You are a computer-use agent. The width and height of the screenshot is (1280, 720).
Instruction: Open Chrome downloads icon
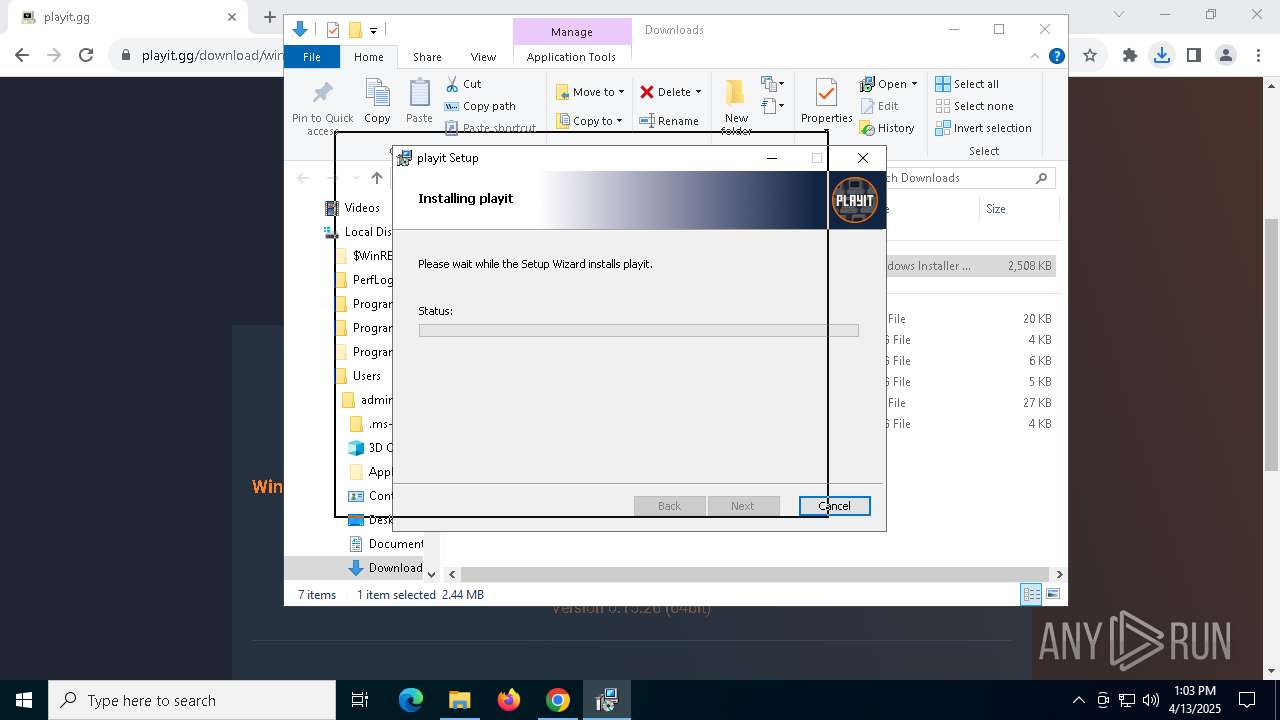coord(1162,56)
